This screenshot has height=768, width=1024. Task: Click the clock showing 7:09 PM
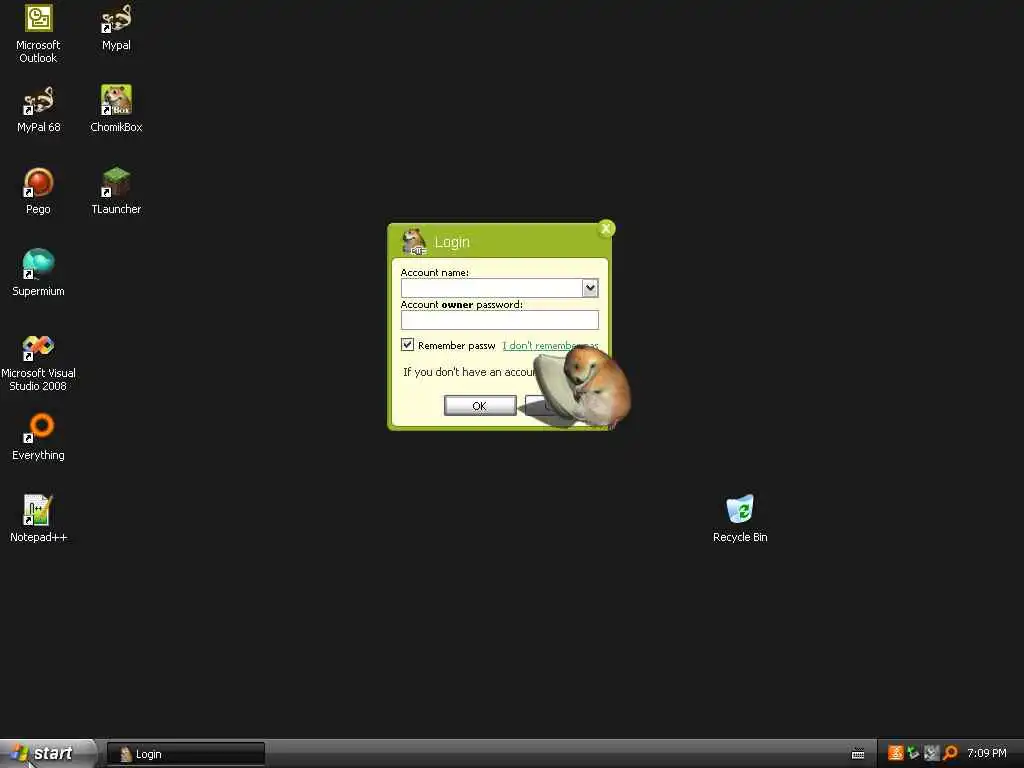[987, 753]
